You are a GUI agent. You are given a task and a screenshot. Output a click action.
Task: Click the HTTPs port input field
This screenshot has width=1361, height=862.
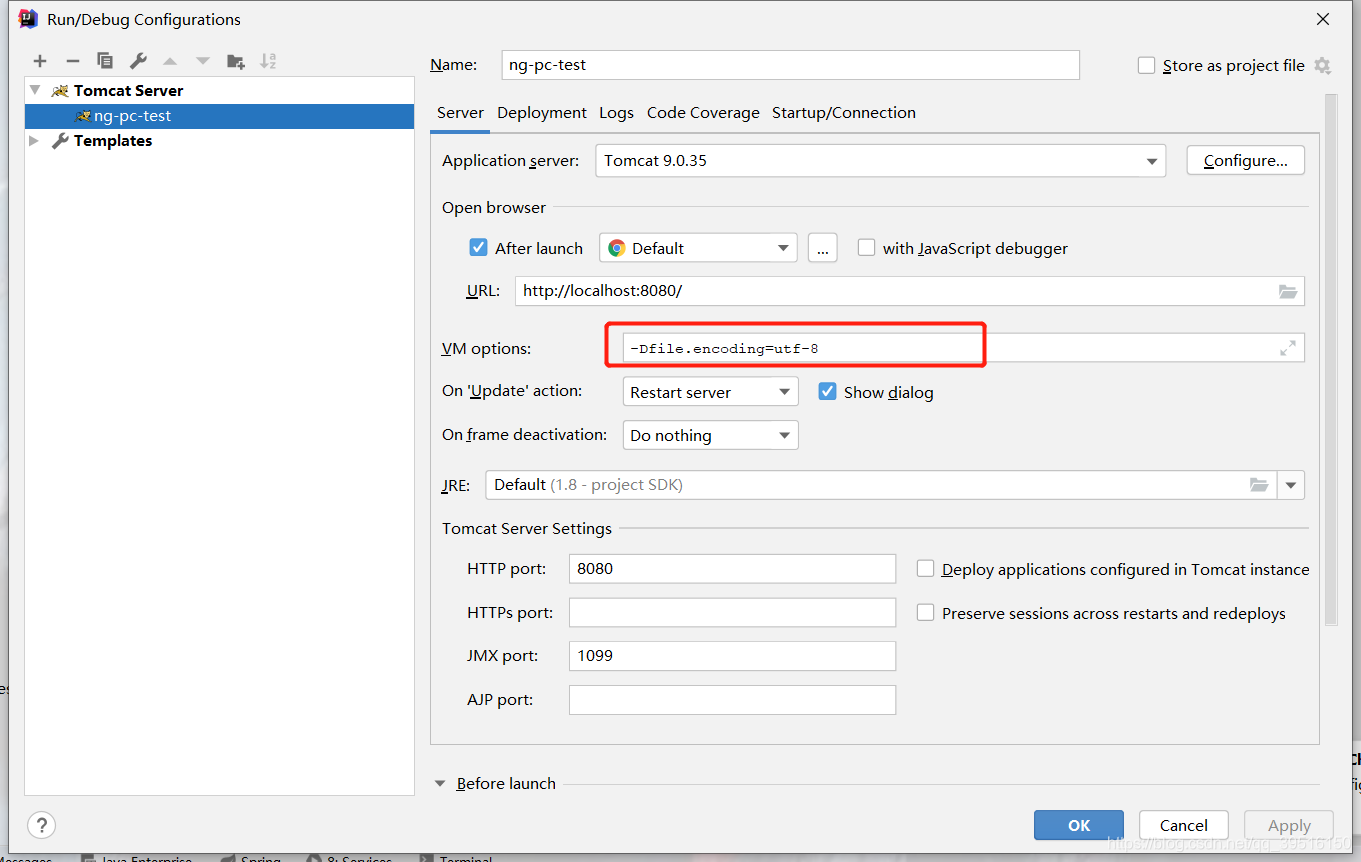[x=732, y=613]
